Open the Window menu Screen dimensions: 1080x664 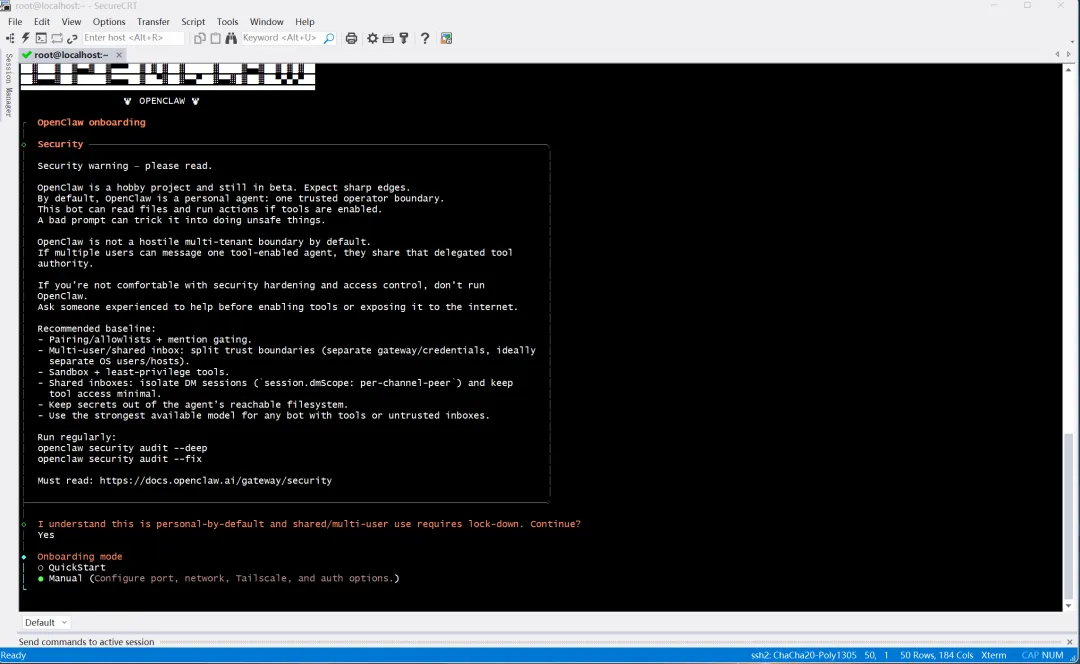point(267,21)
